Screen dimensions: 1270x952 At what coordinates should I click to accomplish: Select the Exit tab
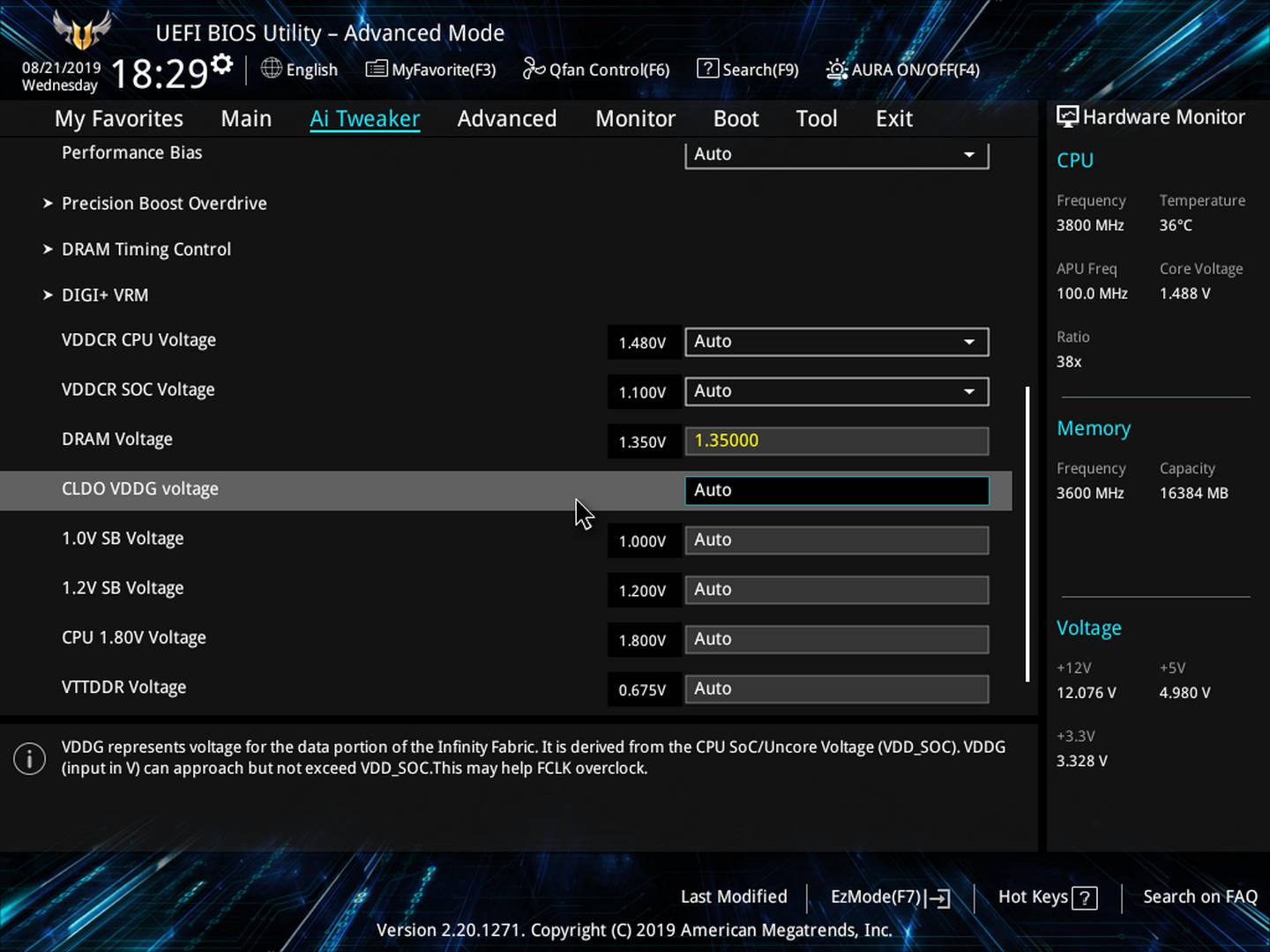pos(894,119)
